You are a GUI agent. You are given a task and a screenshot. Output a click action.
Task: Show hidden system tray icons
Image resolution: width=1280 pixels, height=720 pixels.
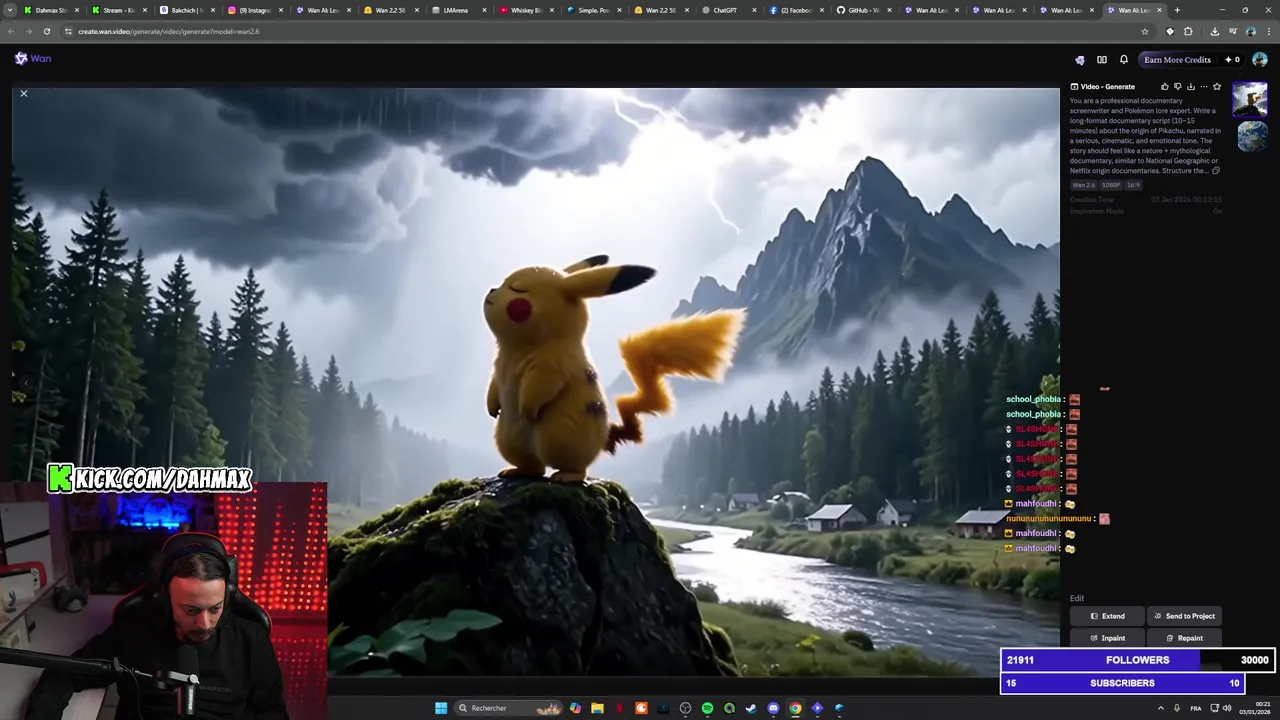pos(1161,708)
